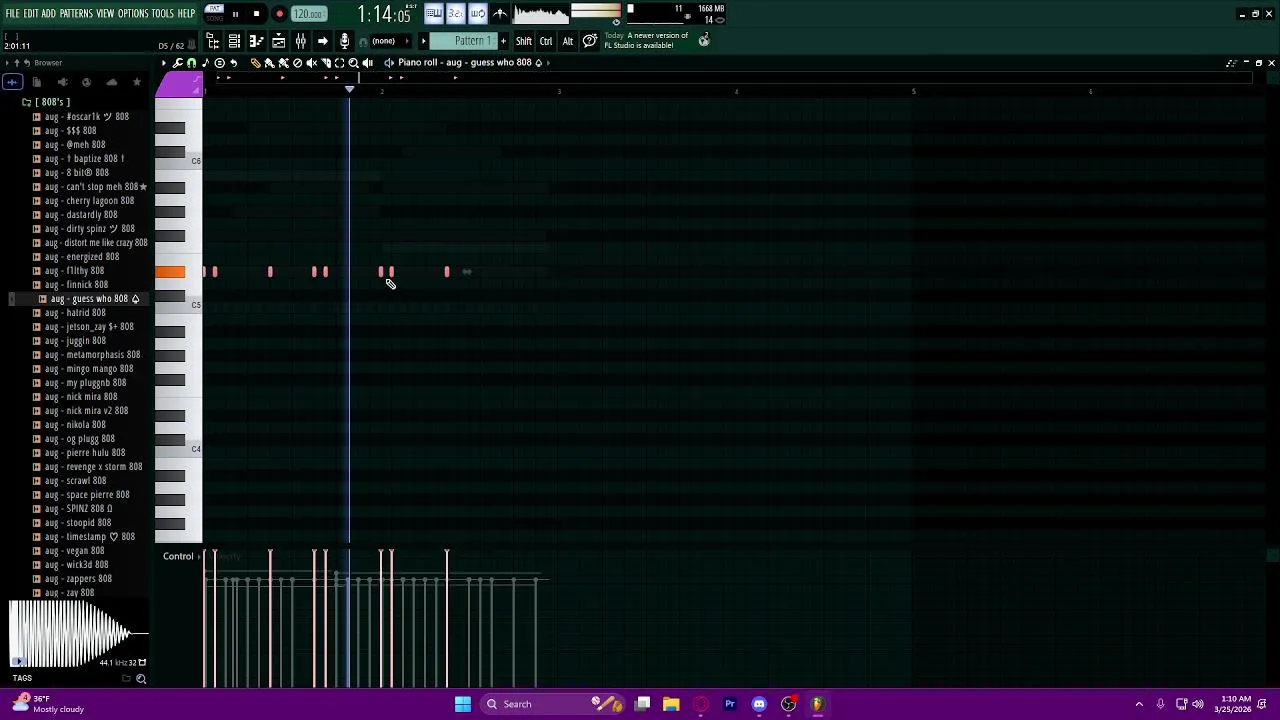Show browser plugin database tab icon
The width and height of the screenshot is (1280, 720).
tap(62, 82)
